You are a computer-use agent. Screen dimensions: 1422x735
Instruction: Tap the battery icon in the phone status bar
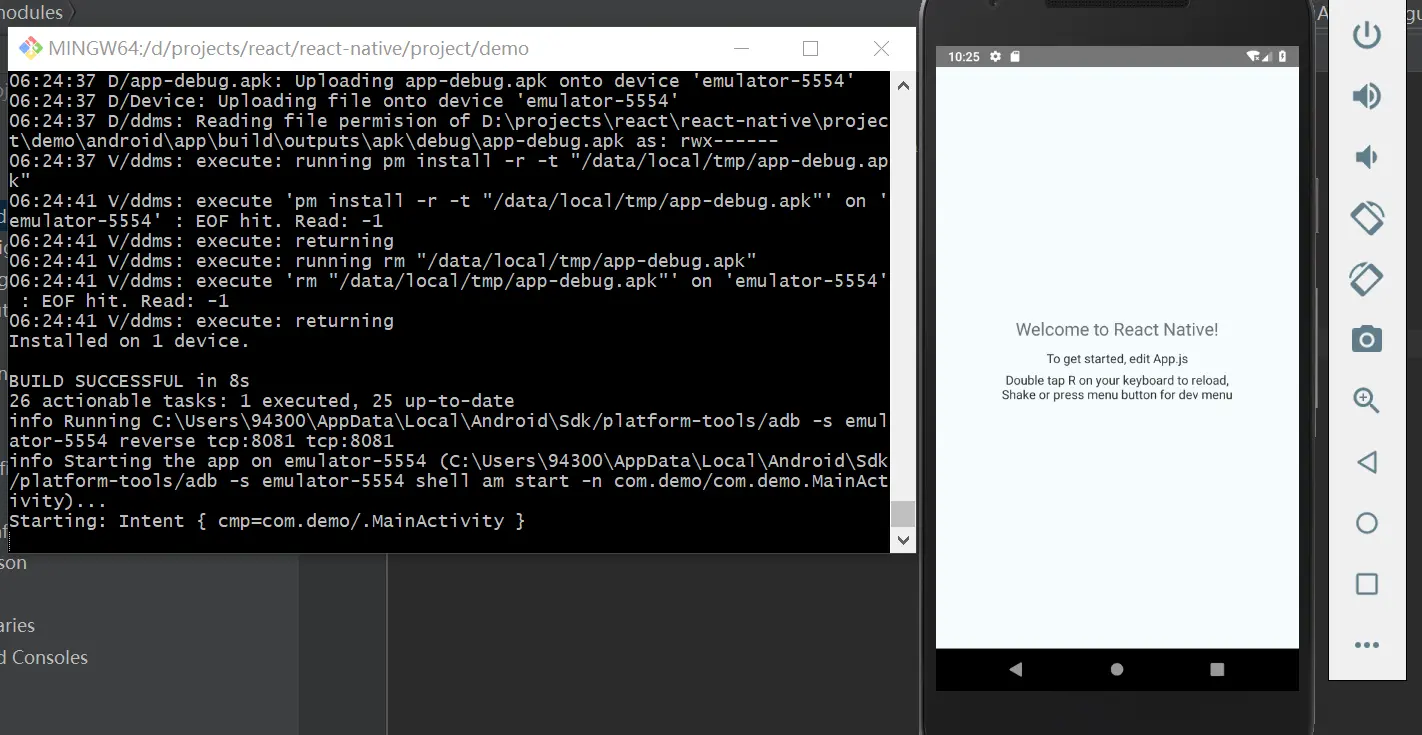(x=1284, y=57)
